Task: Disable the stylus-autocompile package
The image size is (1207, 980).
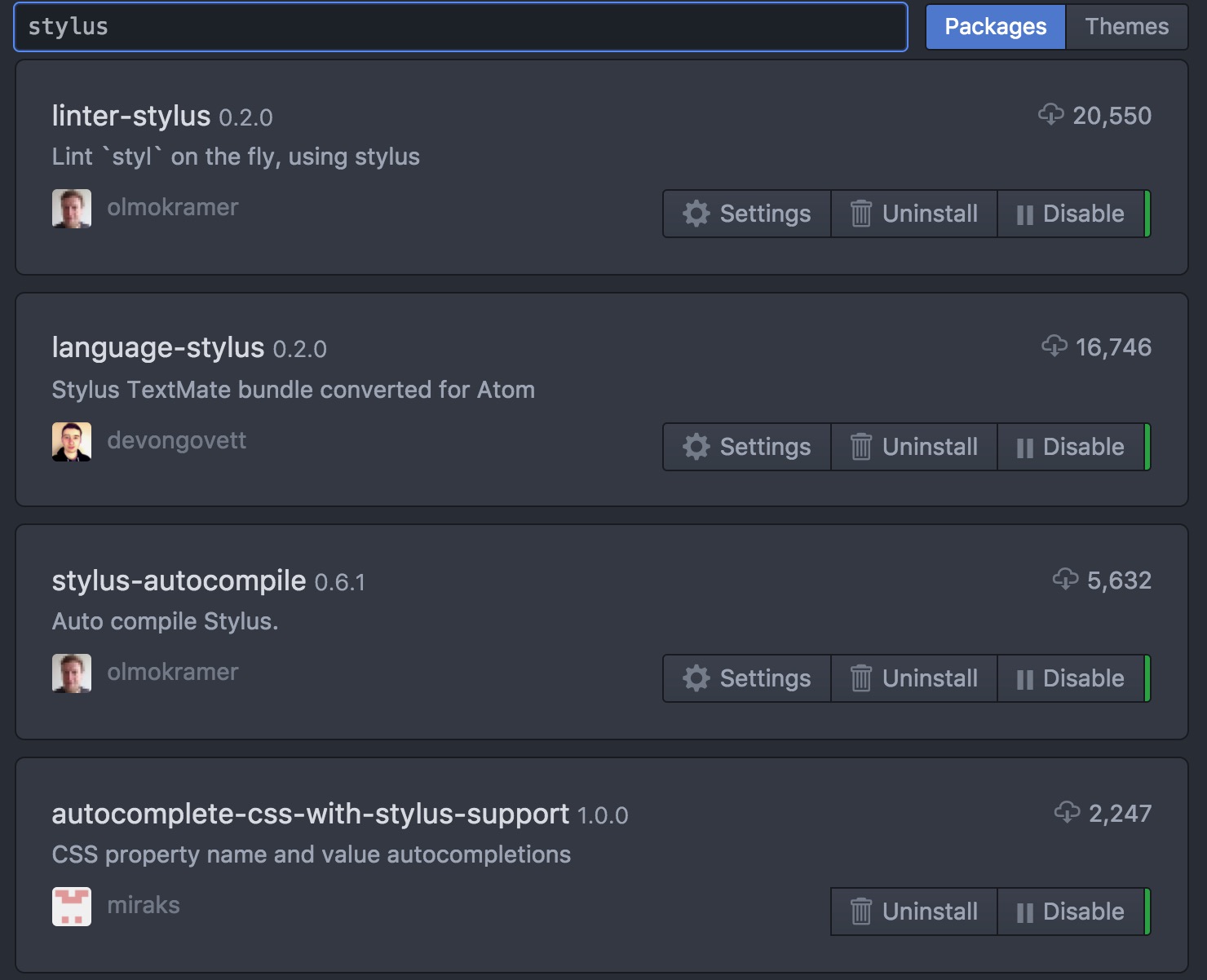Action: coord(1071,678)
